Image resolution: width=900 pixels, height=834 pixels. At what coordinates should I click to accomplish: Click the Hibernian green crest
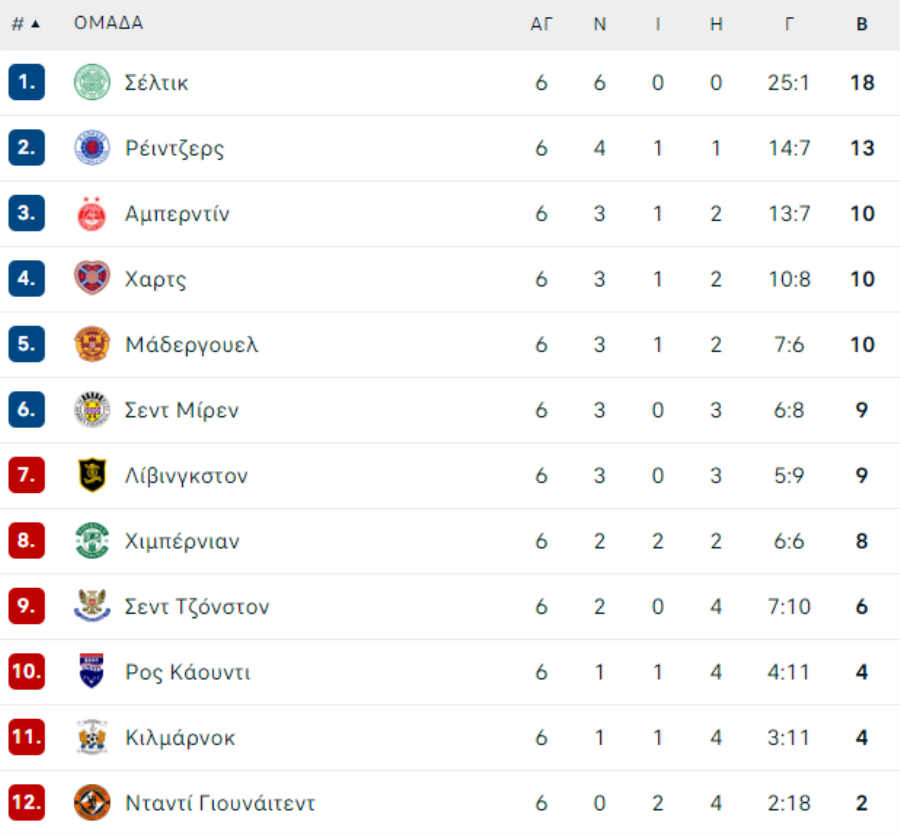(x=92, y=540)
